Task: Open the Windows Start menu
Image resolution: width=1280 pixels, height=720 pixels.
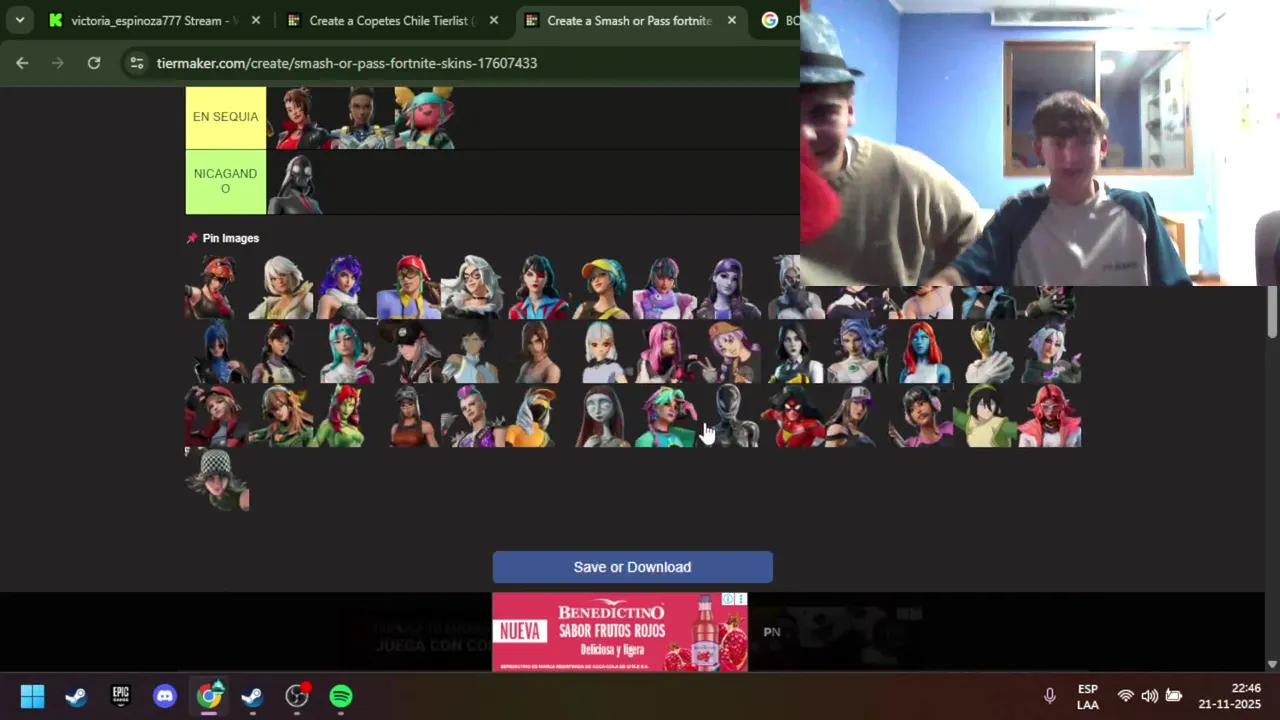Action: point(32,696)
